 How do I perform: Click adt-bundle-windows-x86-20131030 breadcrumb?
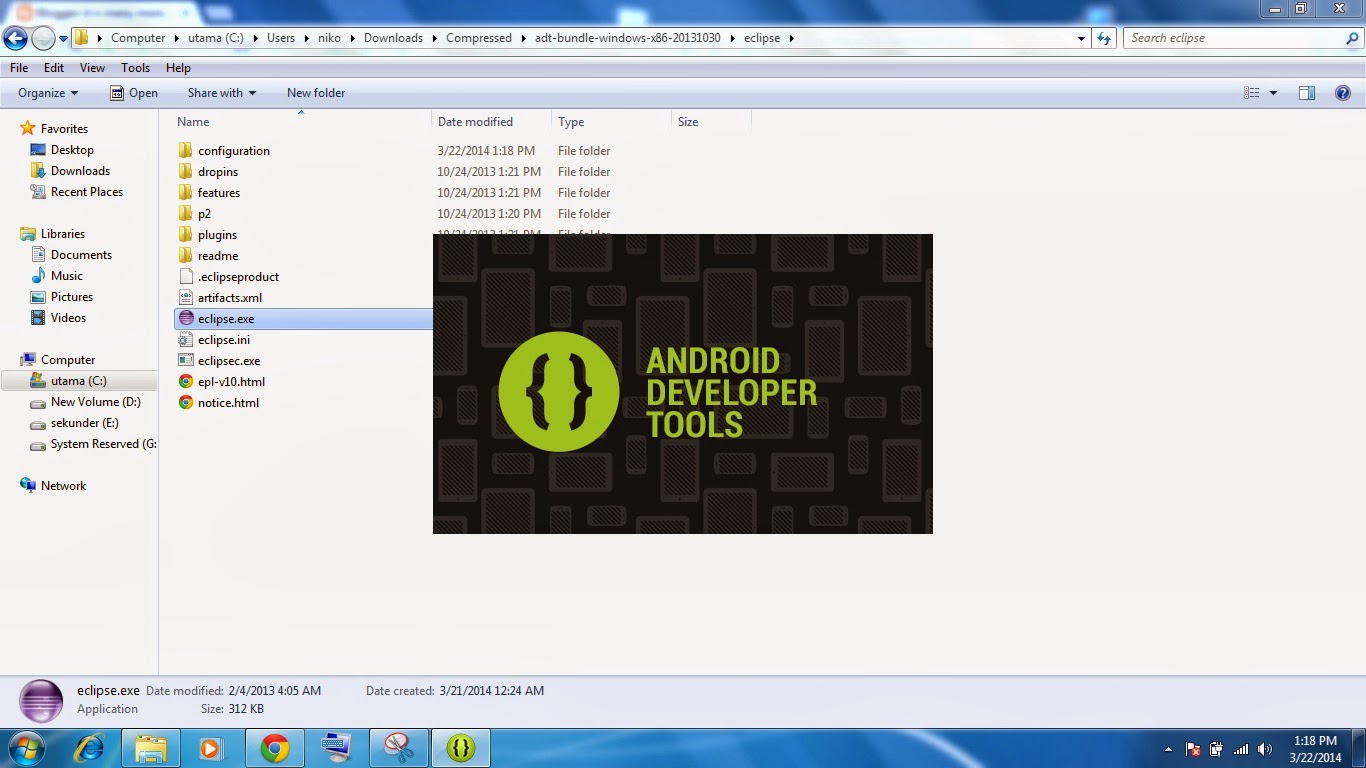627,38
